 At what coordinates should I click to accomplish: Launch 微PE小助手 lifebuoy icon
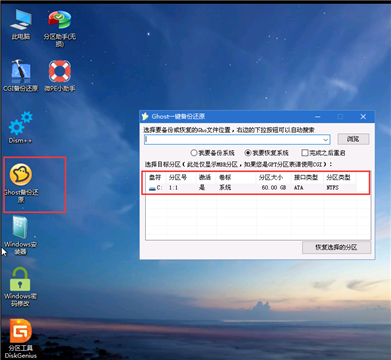tap(60, 75)
